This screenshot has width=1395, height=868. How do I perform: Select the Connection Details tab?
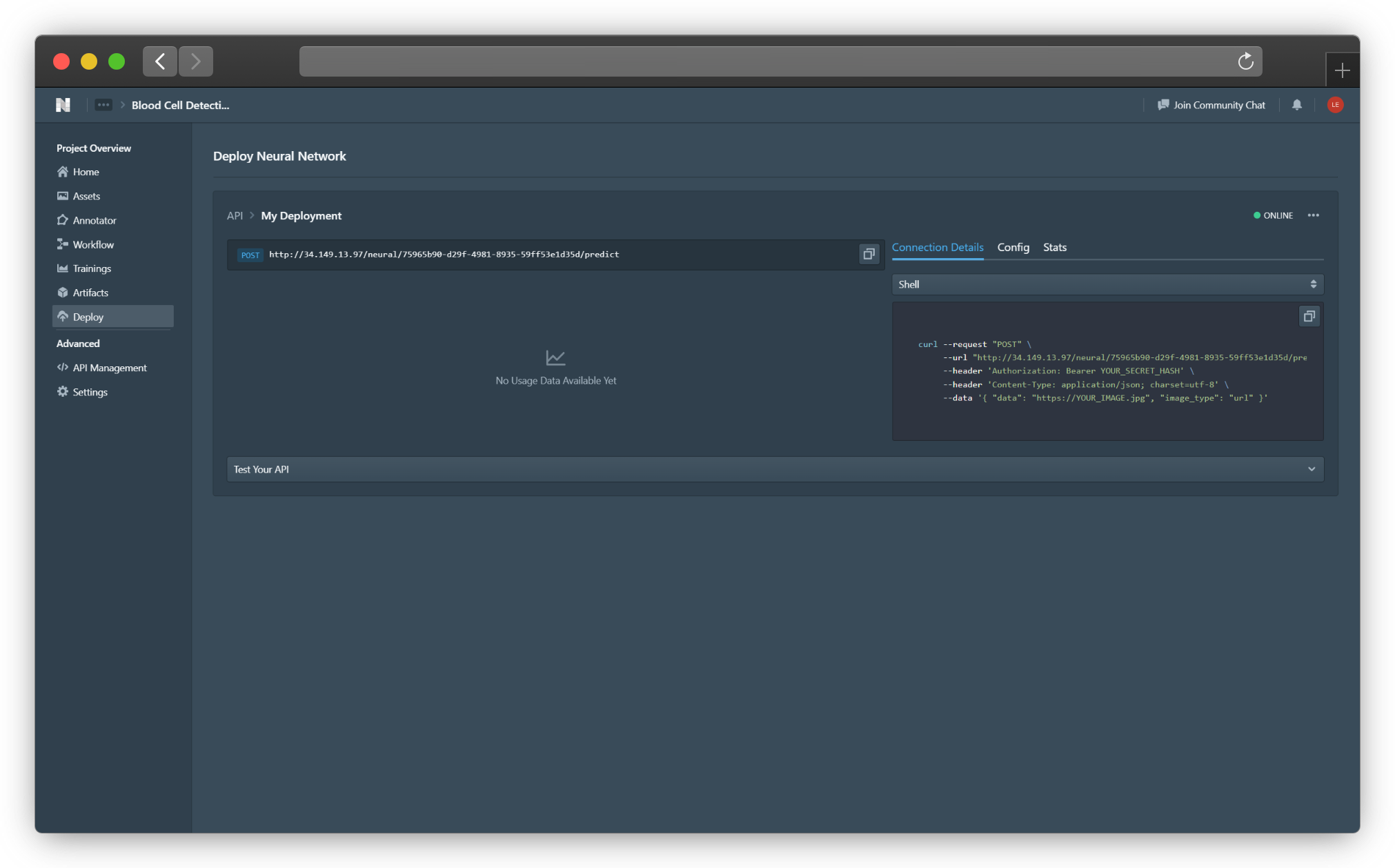pyautogui.click(x=937, y=247)
